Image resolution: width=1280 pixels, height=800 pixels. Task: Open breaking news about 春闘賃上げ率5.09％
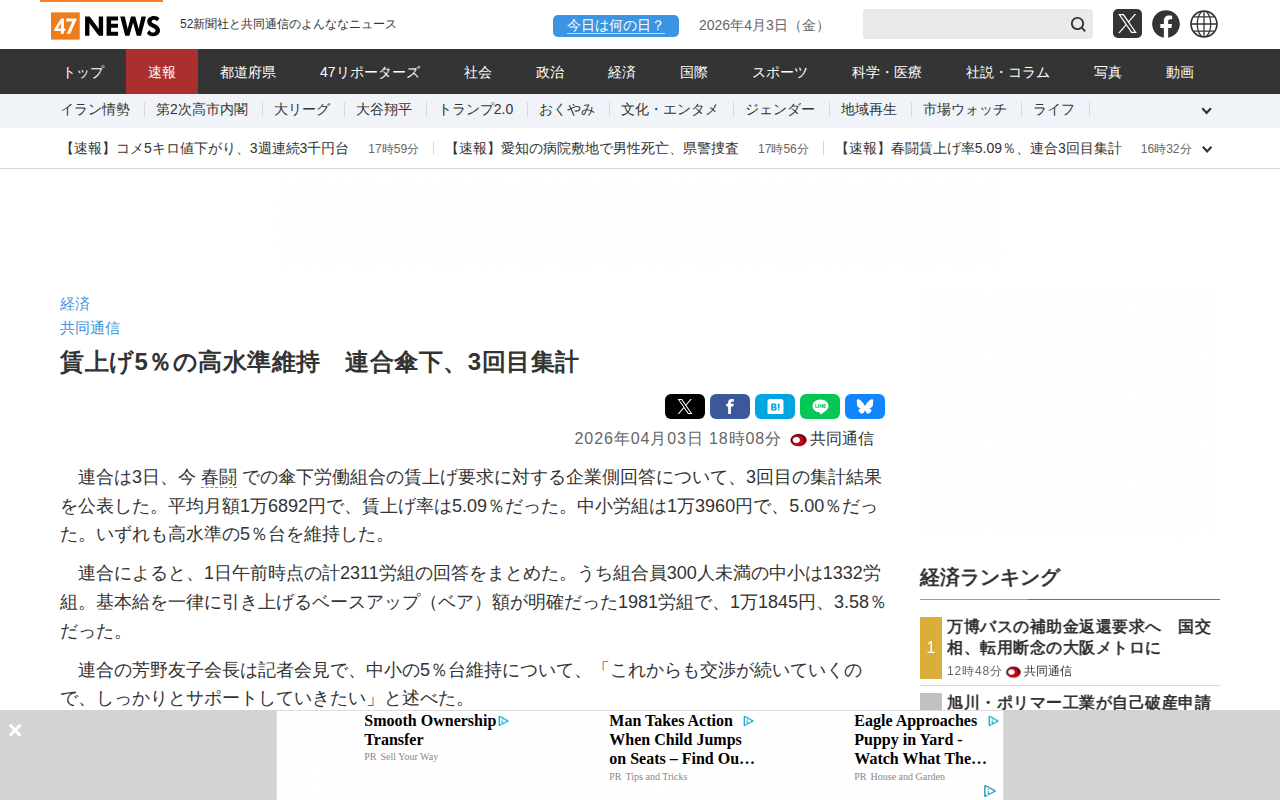(x=978, y=149)
